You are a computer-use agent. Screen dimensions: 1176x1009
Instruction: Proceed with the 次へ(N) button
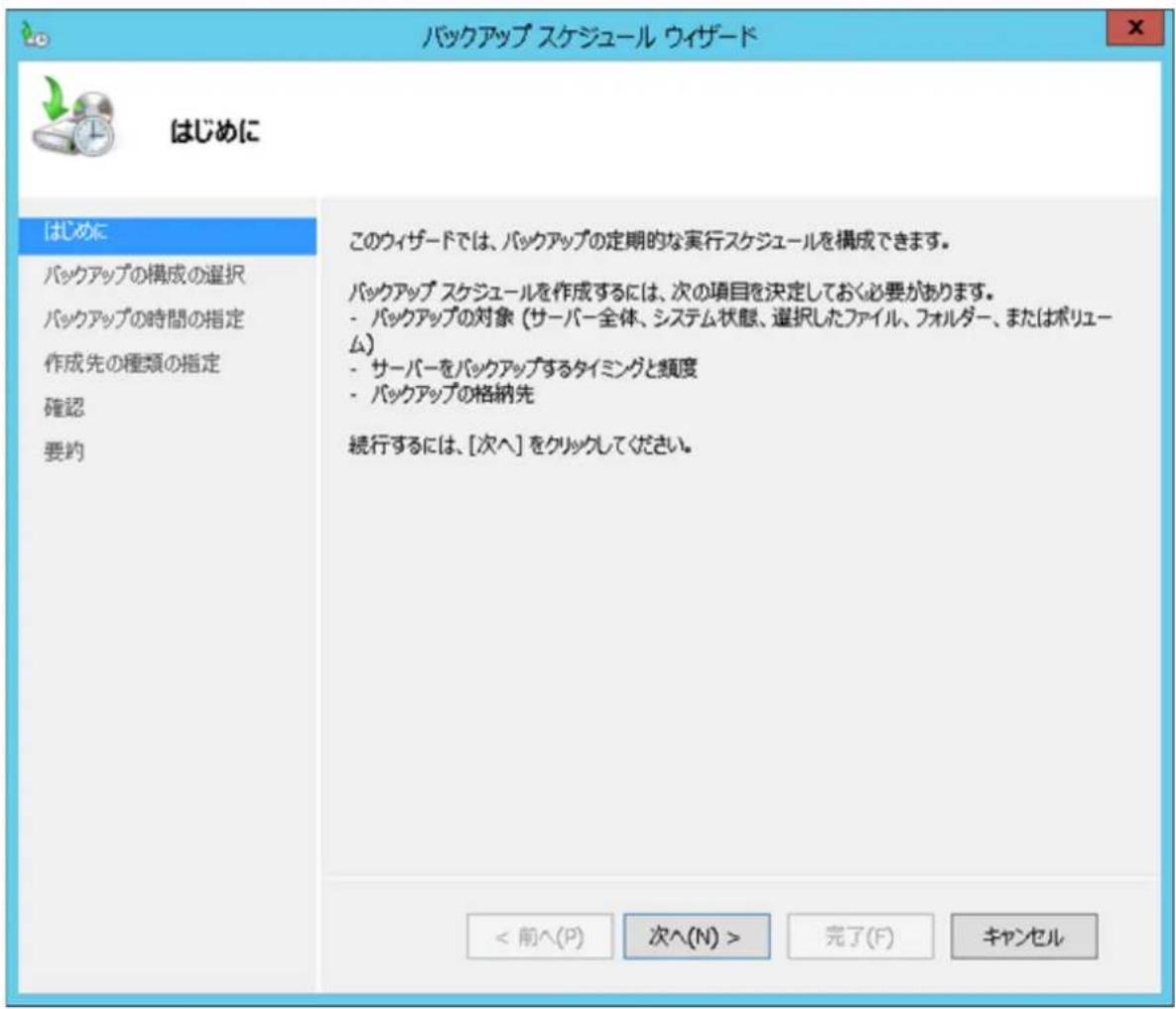pos(697,937)
